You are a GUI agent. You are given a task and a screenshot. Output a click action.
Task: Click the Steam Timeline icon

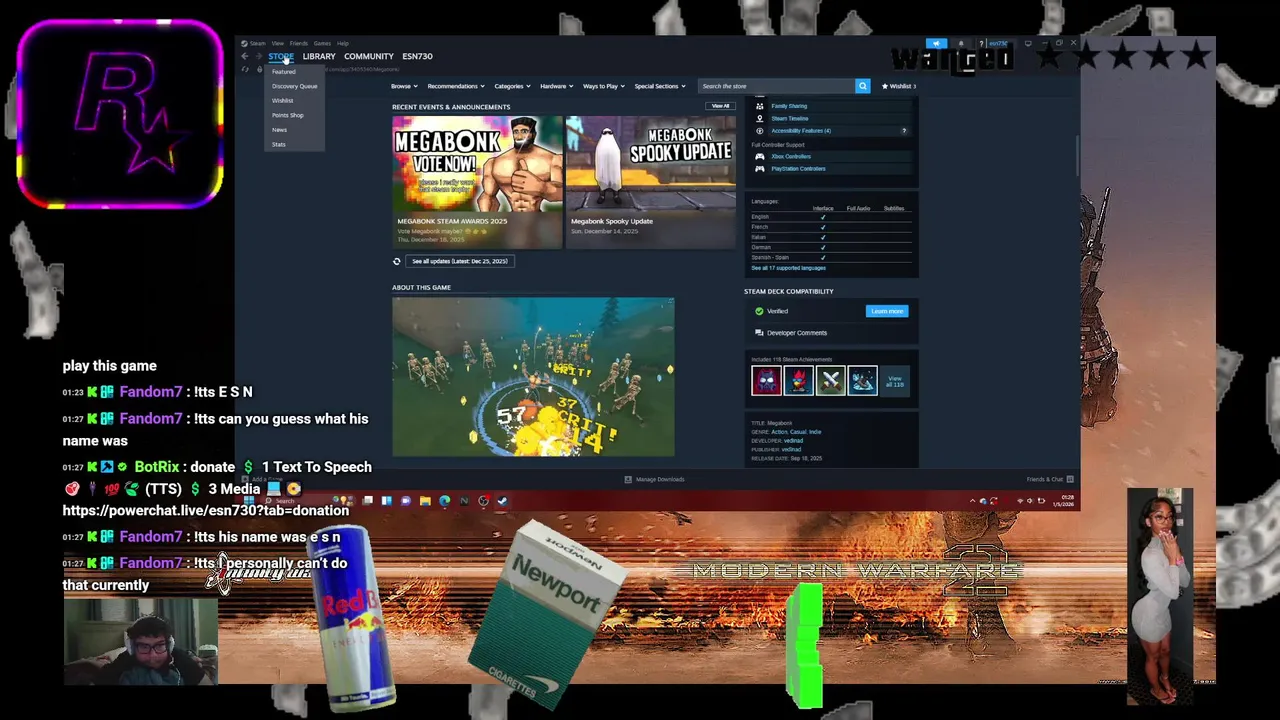coord(759,118)
